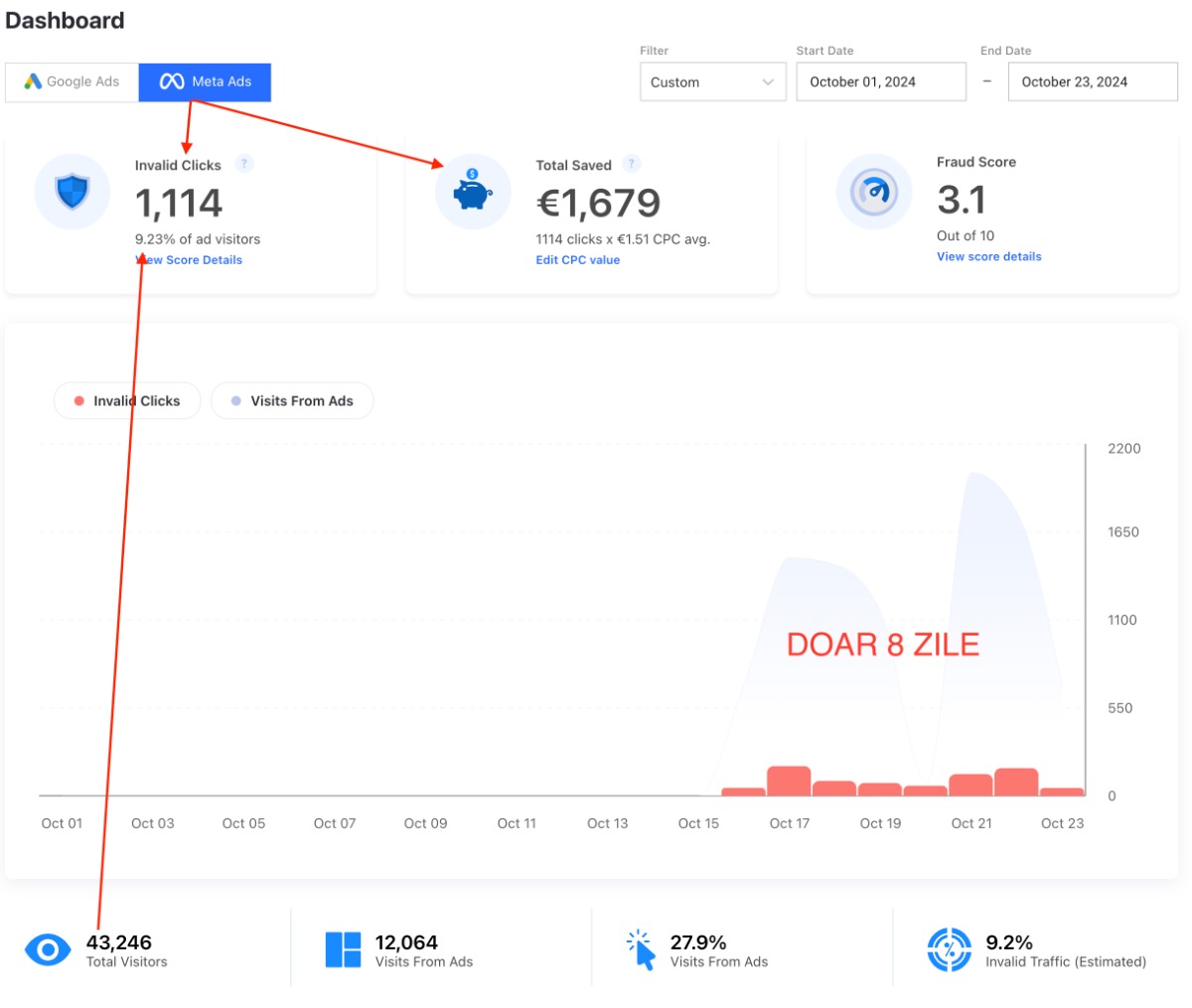Click the 27.9% visits percentage
This screenshot has width=1192, height=1008.
[x=698, y=942]
